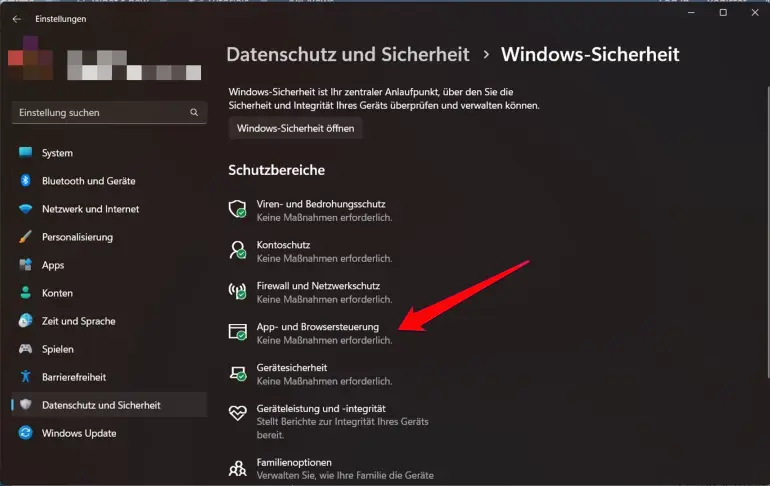Screen dimensions: 770x486
Task: Open the Apps category
Action: click(x=109, y=265)
